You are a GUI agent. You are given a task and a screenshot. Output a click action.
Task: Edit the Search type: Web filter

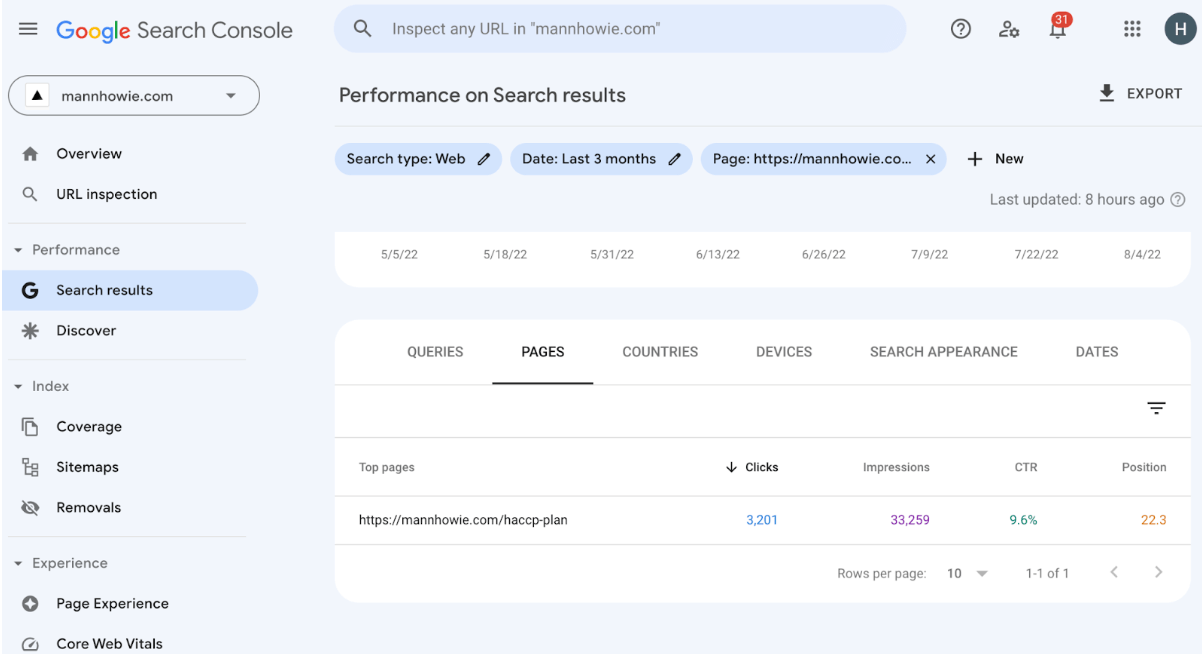[484, 159]
